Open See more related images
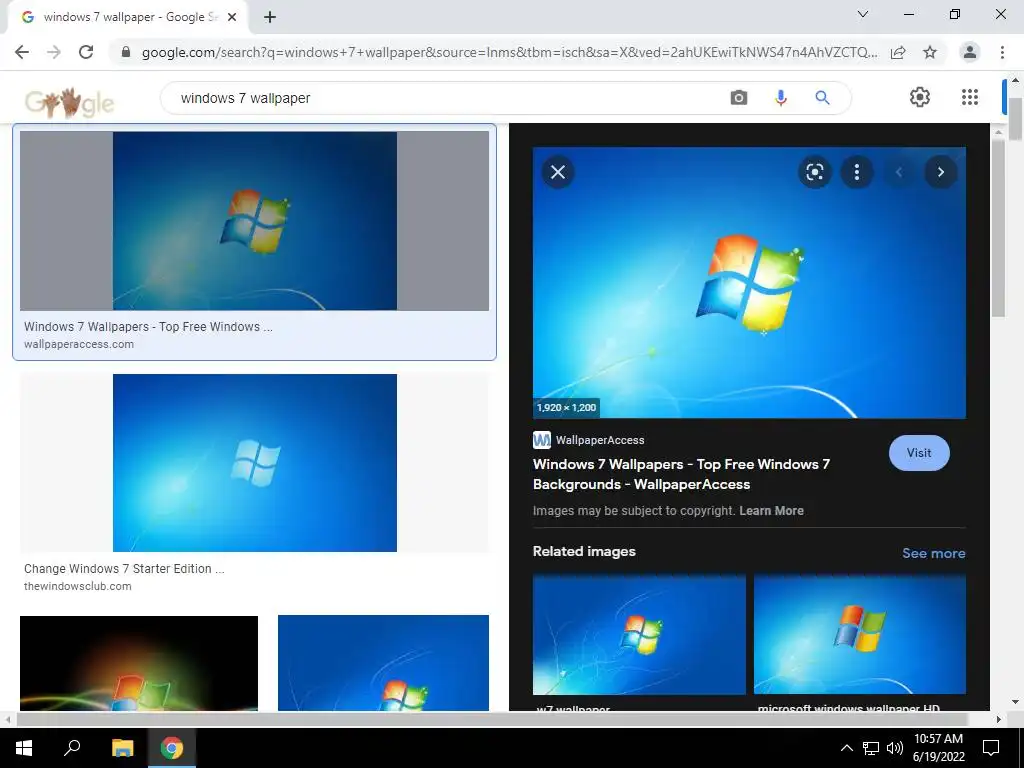Screen dimensions: 1024x768 (933, 553)
